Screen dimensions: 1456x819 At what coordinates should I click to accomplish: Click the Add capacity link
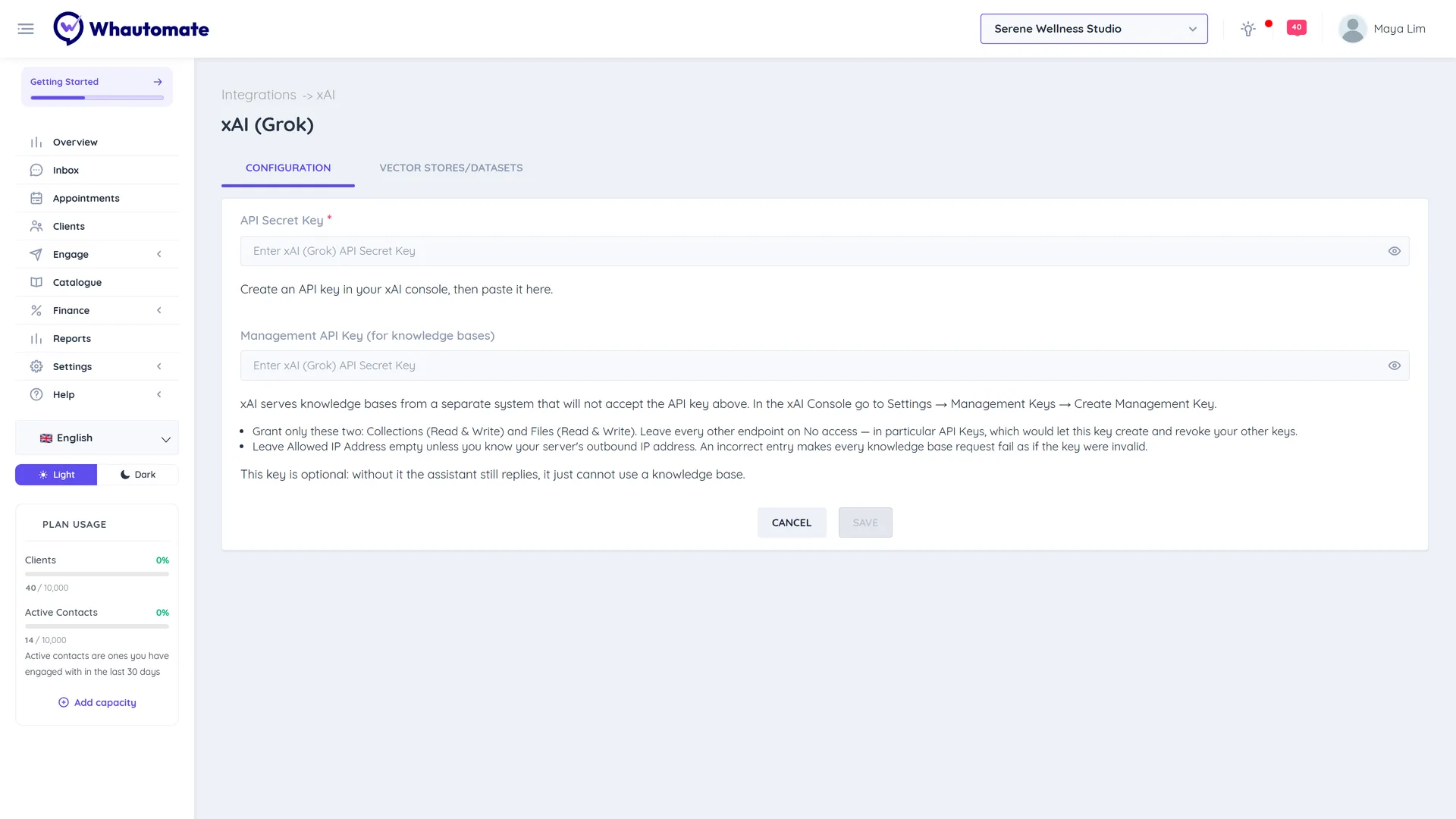(97, 703)
